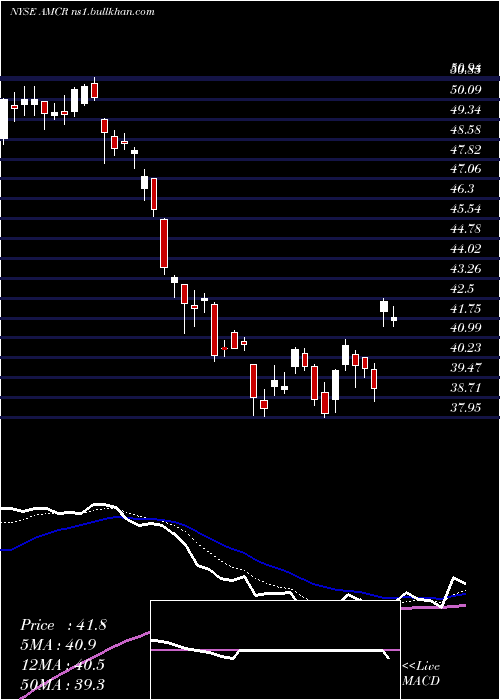Click the Price : 41.8 readout

pos(63,625)
